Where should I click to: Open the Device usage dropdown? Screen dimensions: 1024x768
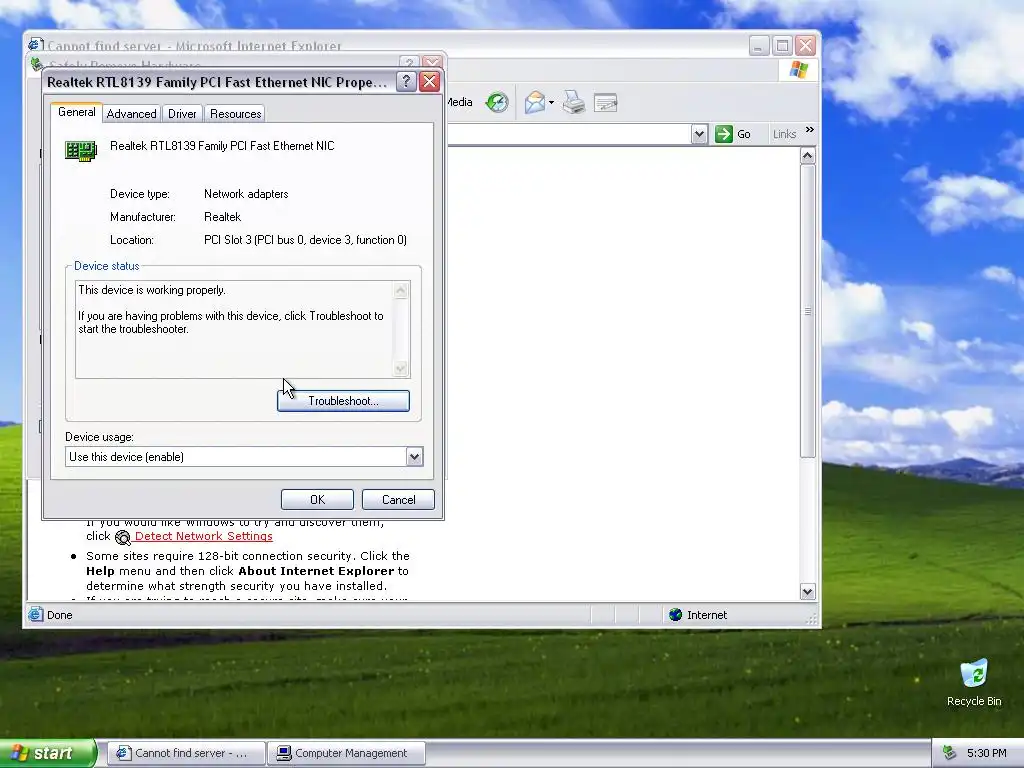point(414,456)
